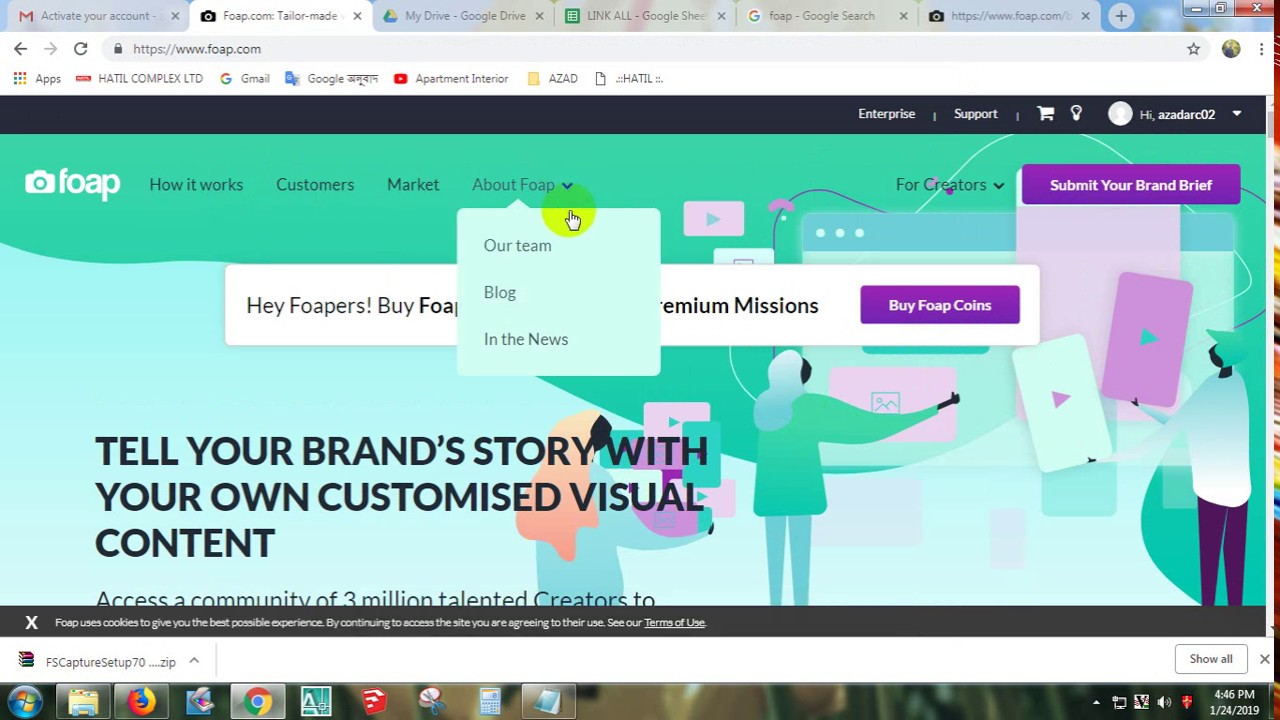The height and width of the screenshot is (720, 1280).
Task: Open How it works page
Action: pos(196,185)
